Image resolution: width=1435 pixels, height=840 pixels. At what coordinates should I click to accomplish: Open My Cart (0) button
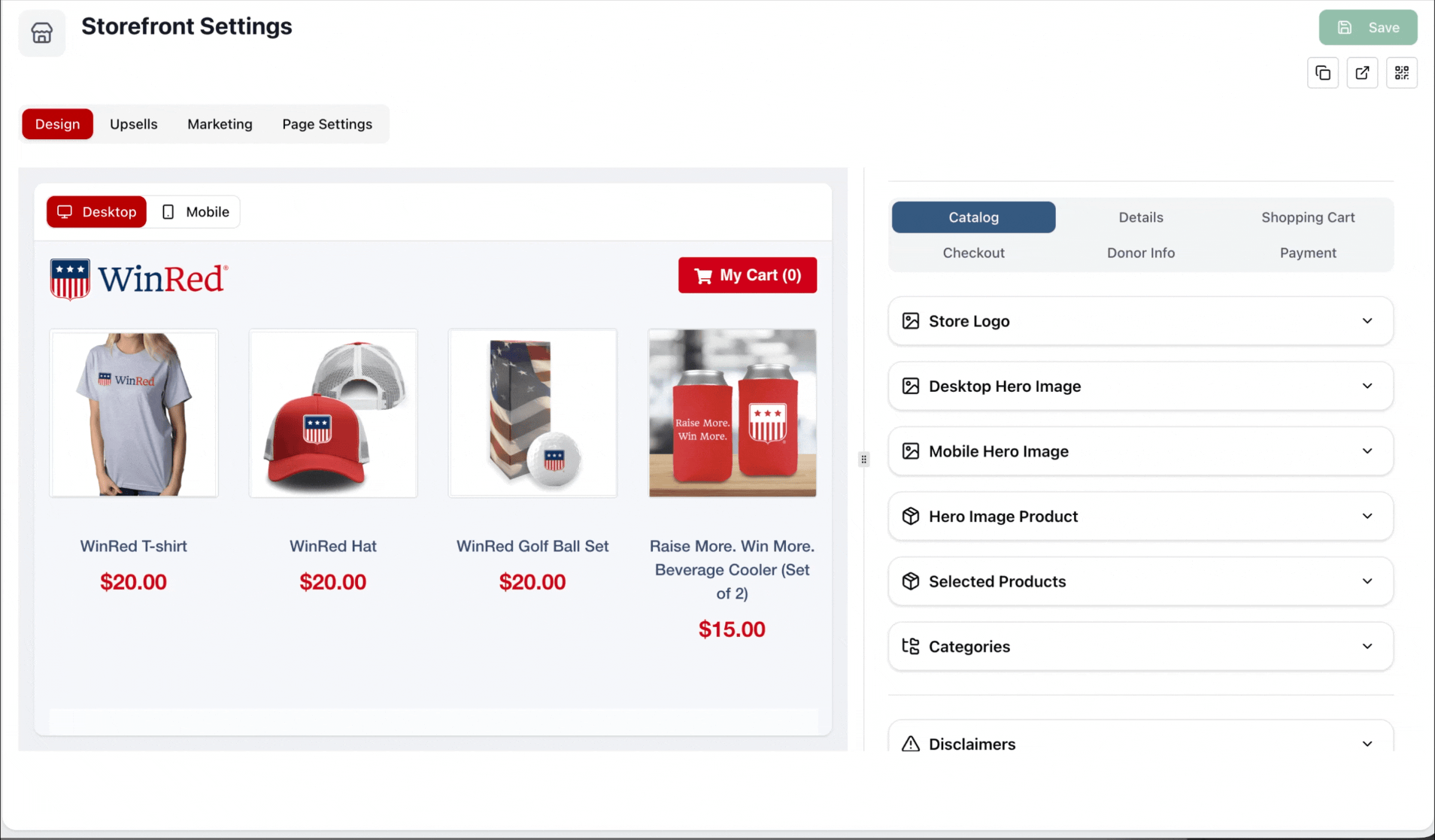coord(748,275)
